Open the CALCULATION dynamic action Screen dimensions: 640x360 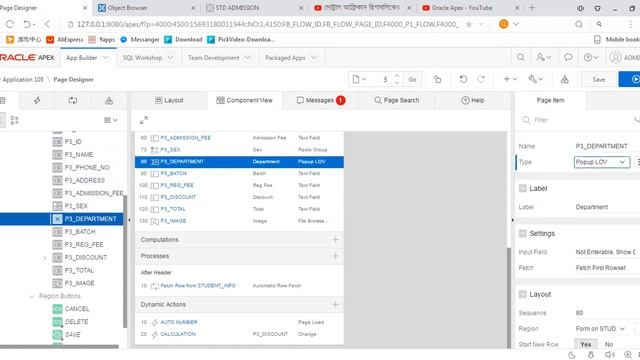[178, 334]
